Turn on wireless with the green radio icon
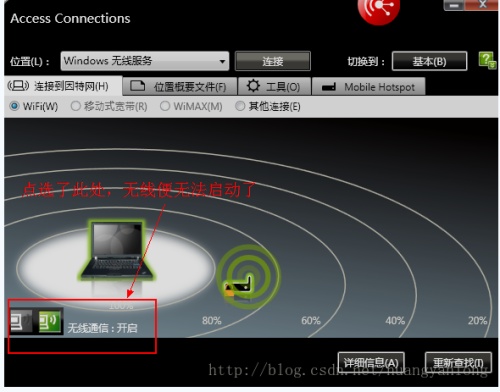Screen dimensions: 500x392 [50, 321]
